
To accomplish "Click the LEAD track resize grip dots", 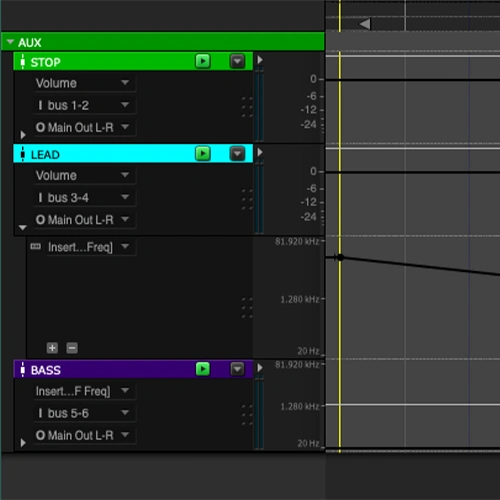I will pos(247,199).
